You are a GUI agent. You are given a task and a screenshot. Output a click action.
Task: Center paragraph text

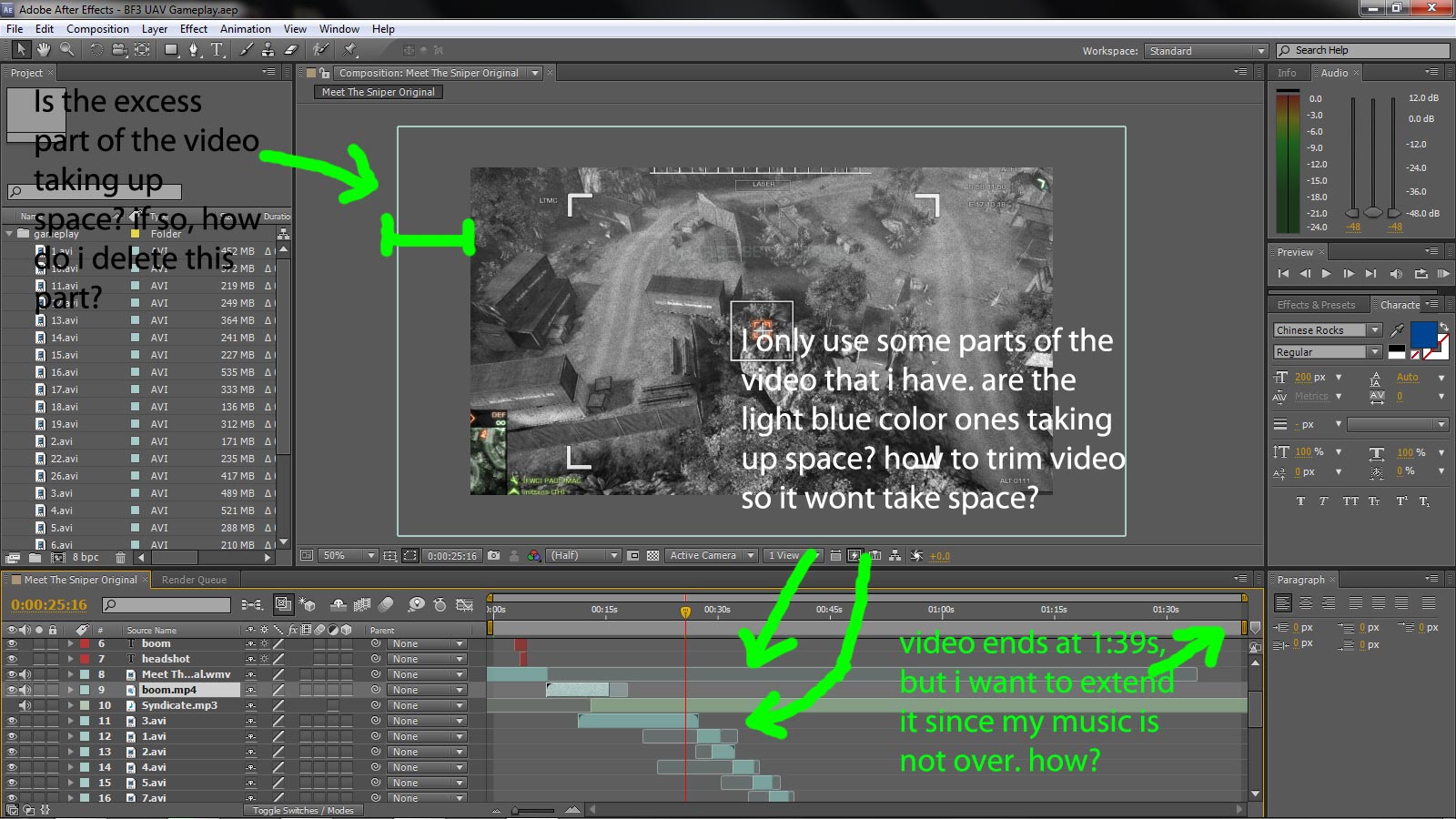(x=1306, y=602)
